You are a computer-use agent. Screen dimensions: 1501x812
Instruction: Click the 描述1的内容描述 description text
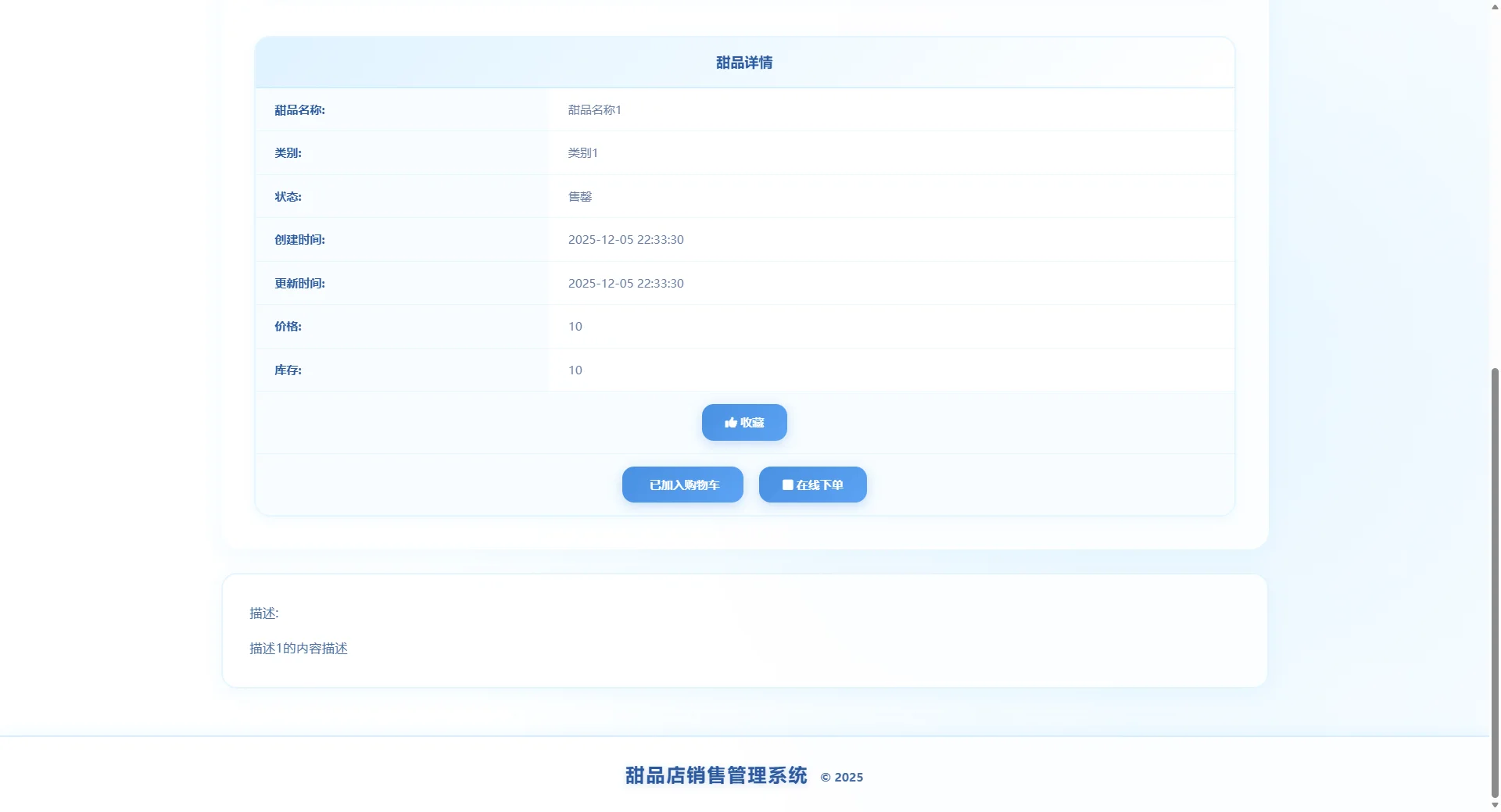pos(298,648)
